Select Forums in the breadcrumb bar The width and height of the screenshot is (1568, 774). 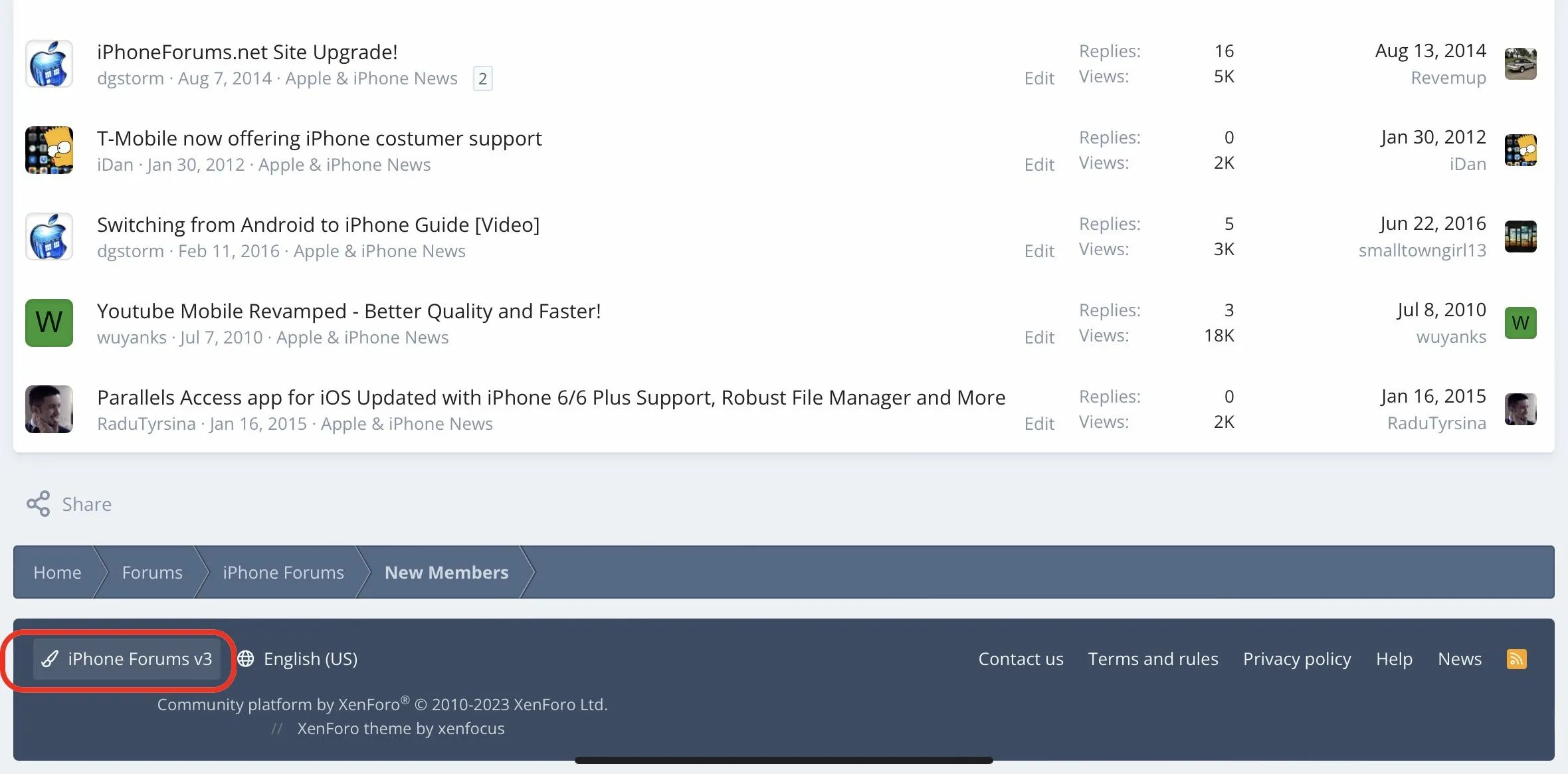click(152, 573)
